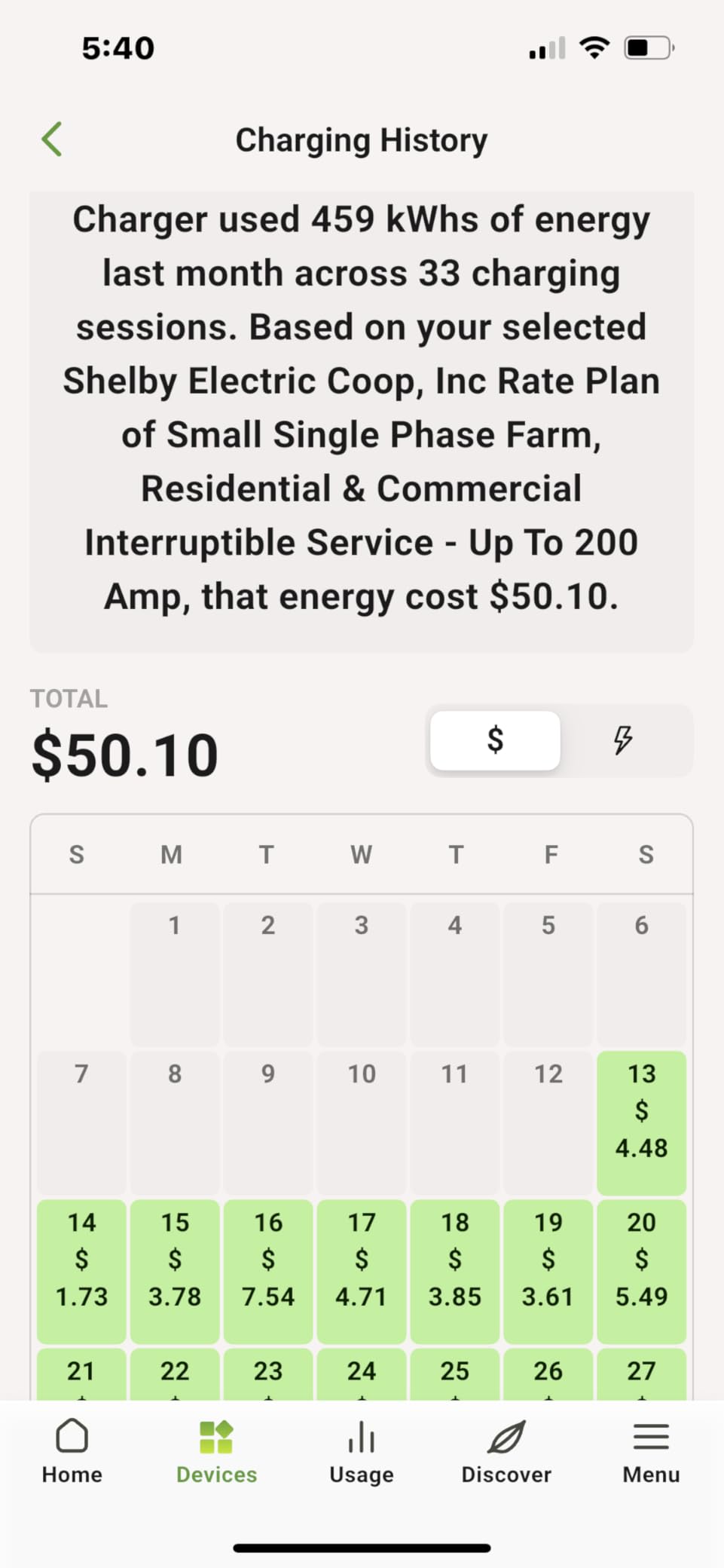Tap the Usage tab label

[362, 1475]
